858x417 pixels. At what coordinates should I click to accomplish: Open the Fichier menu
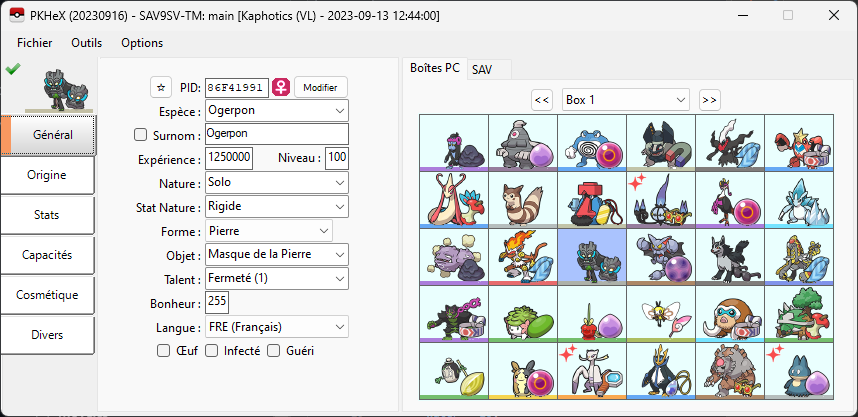tap(34, 43)
